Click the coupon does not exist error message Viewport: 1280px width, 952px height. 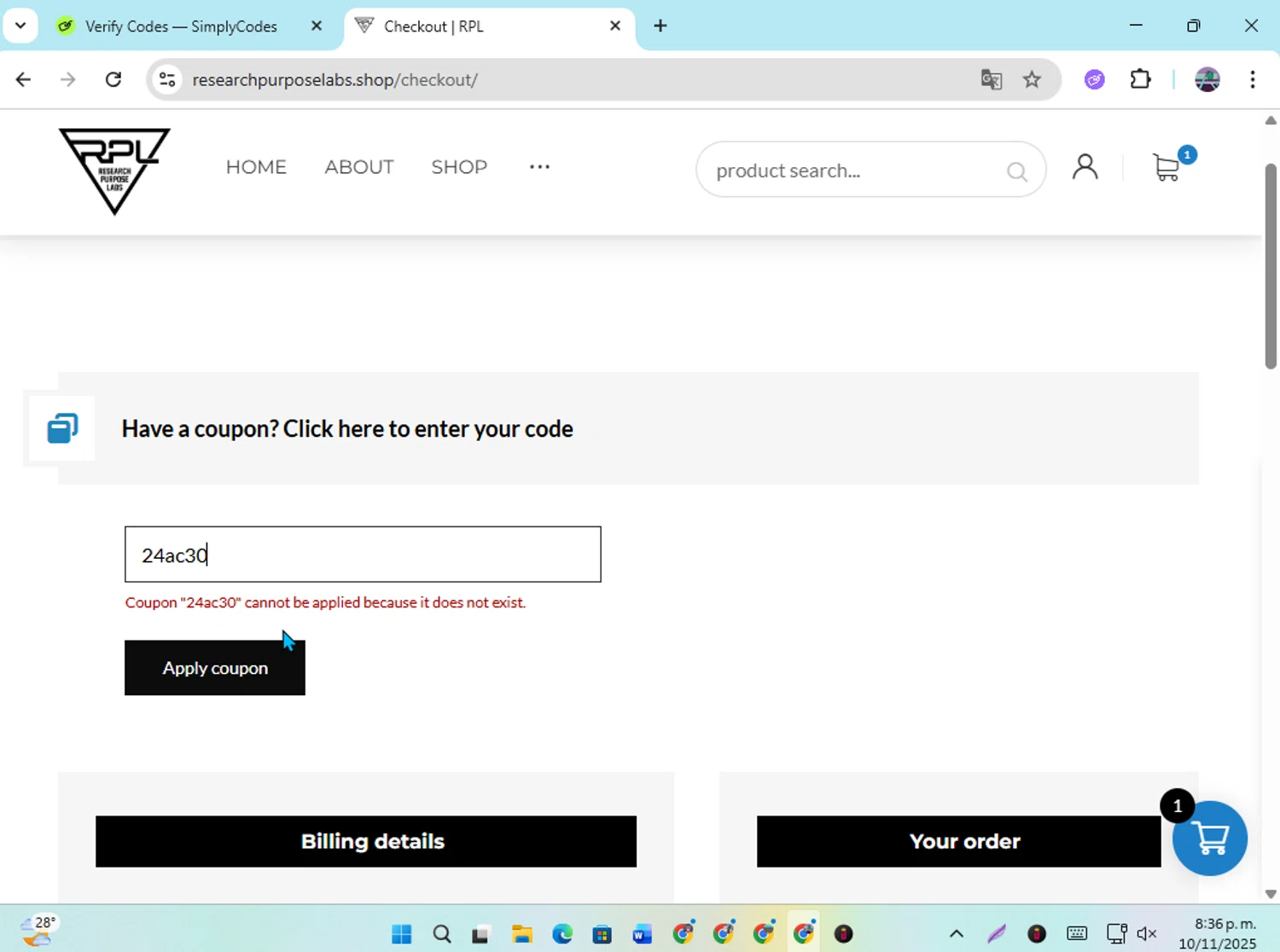point(325,602)
